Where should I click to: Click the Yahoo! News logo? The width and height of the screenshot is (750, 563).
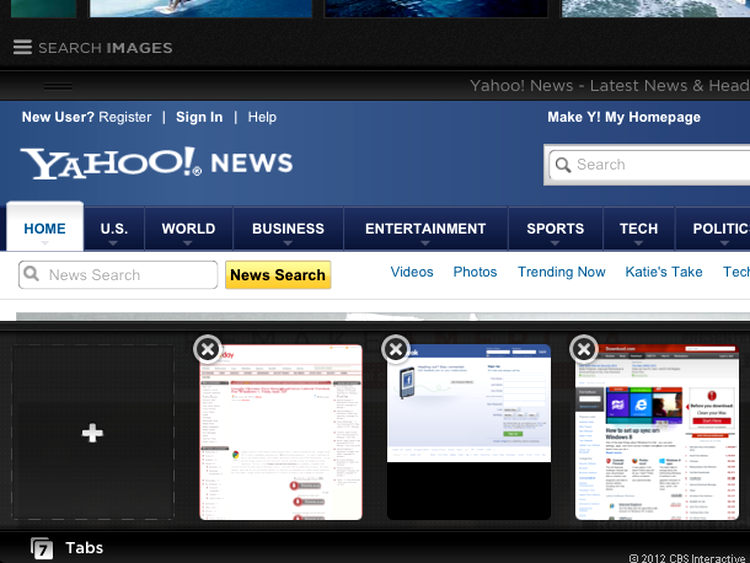pos(156,163)
